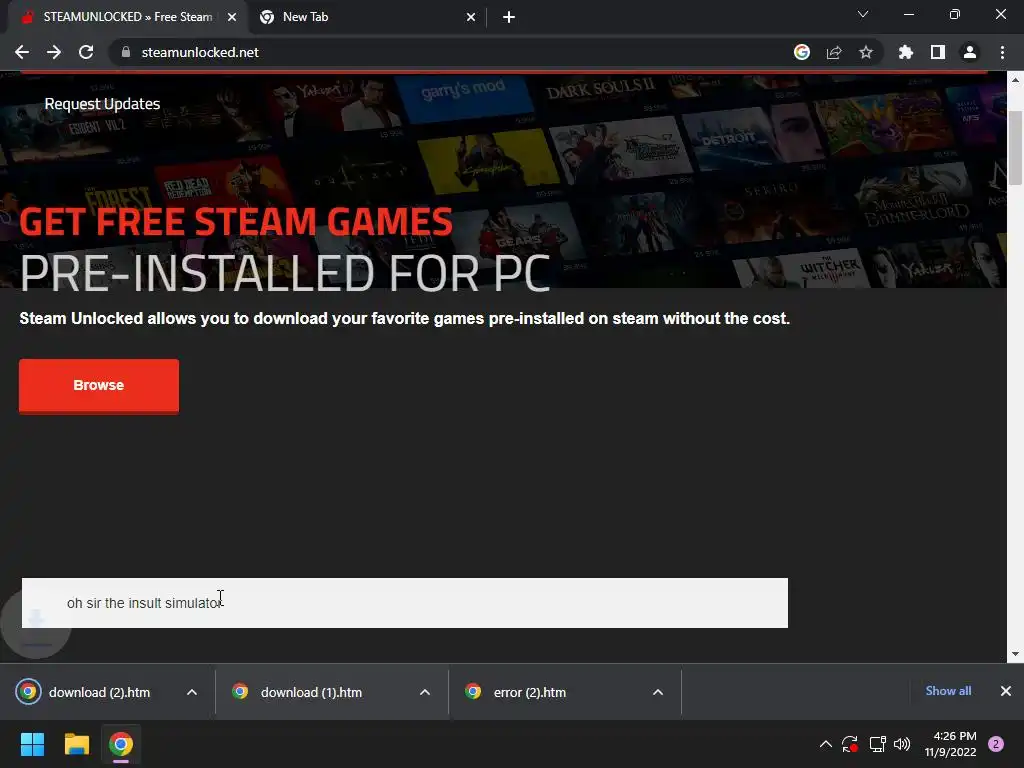Share this page using the share icon
Screen dimensions: 1024x768
click(x=834, y=52)
